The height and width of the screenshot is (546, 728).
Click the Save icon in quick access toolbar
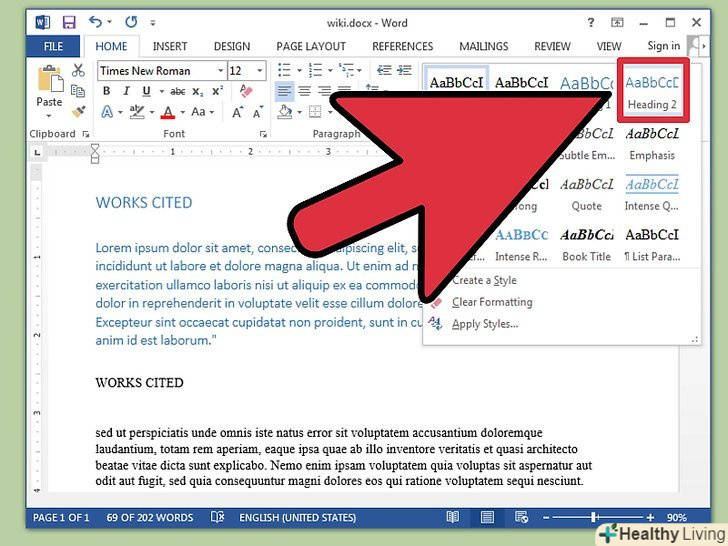[x=69, y=22]
